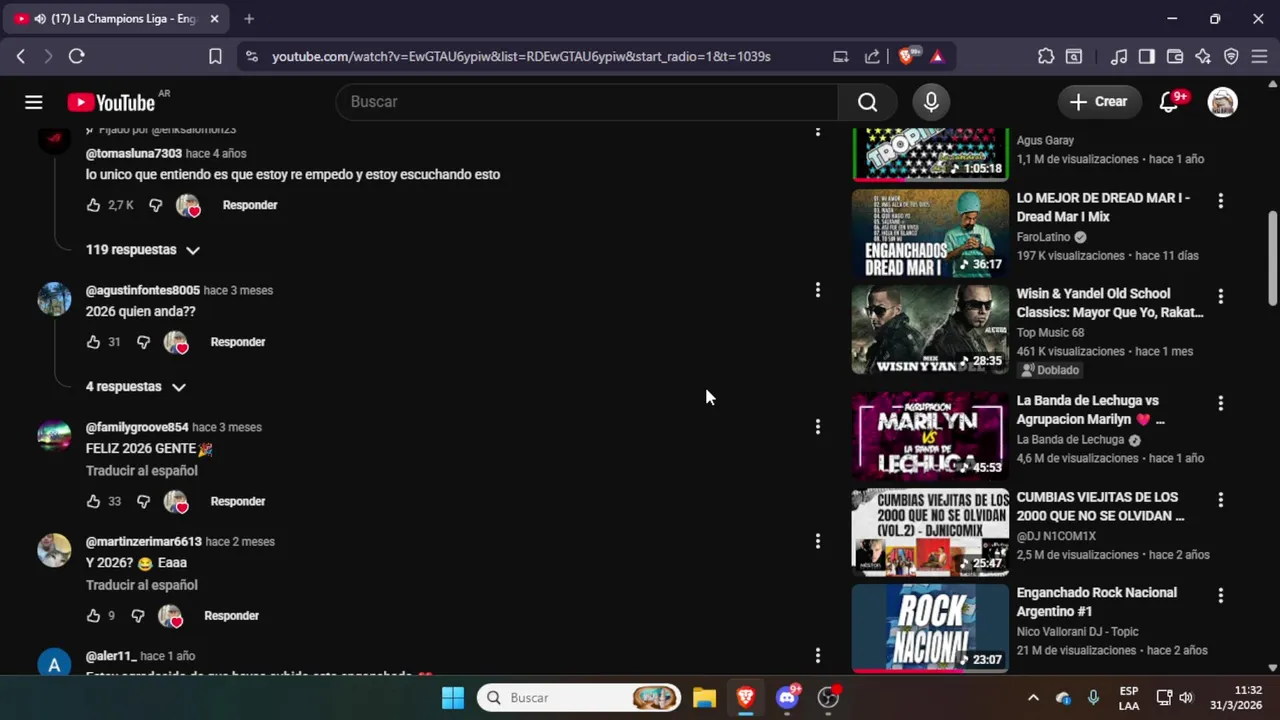Like the comment by @agustinfontes8005
This screenshot has width=1280, height=720.
(x=94, y=342)
